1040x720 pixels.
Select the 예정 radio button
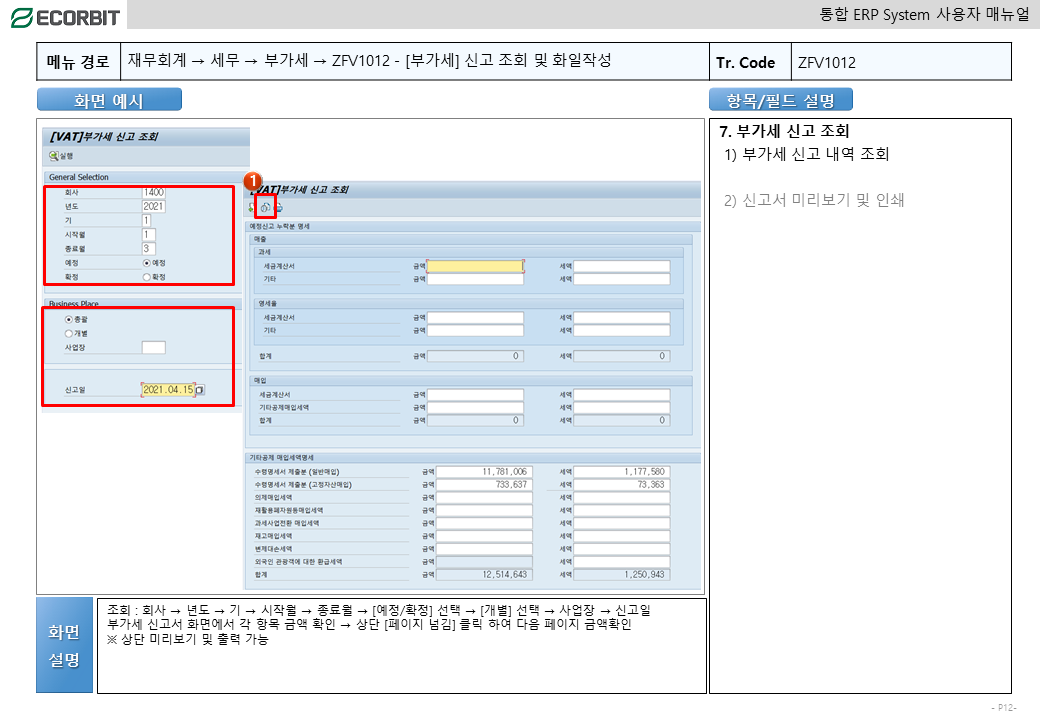click(147, 262)
